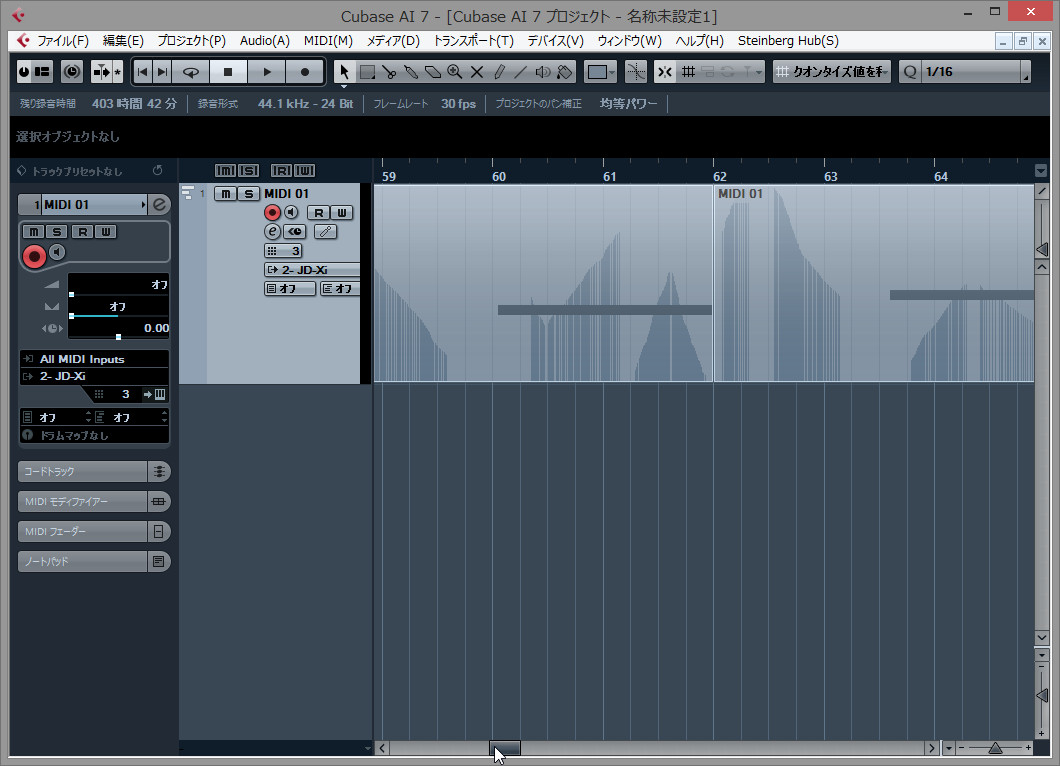Choose the Split scissors tool
The height and width of the screenshot is (766, 1060).
tap(389, 72)
